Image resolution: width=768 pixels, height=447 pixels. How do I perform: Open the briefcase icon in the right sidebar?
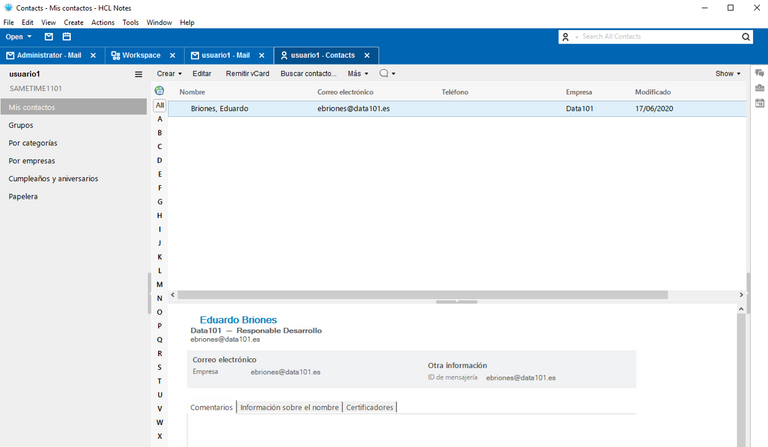tap(759, 88)
